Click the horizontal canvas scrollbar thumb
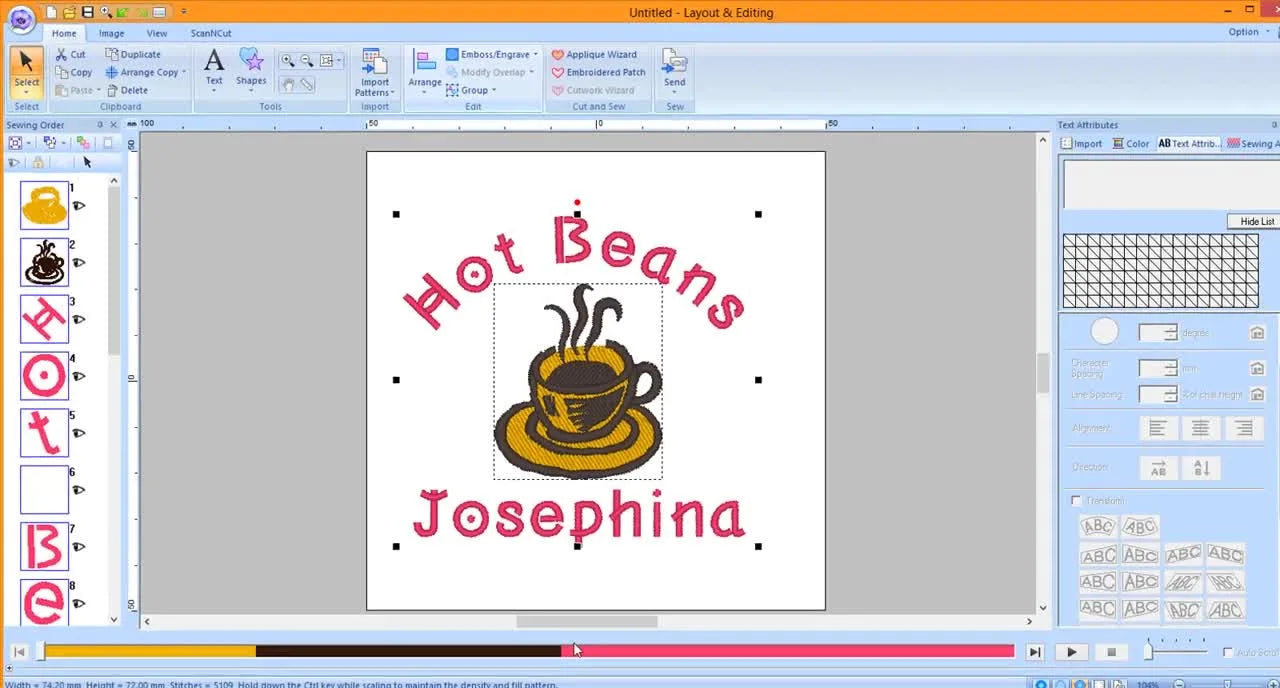 click(x=587, y=621)
